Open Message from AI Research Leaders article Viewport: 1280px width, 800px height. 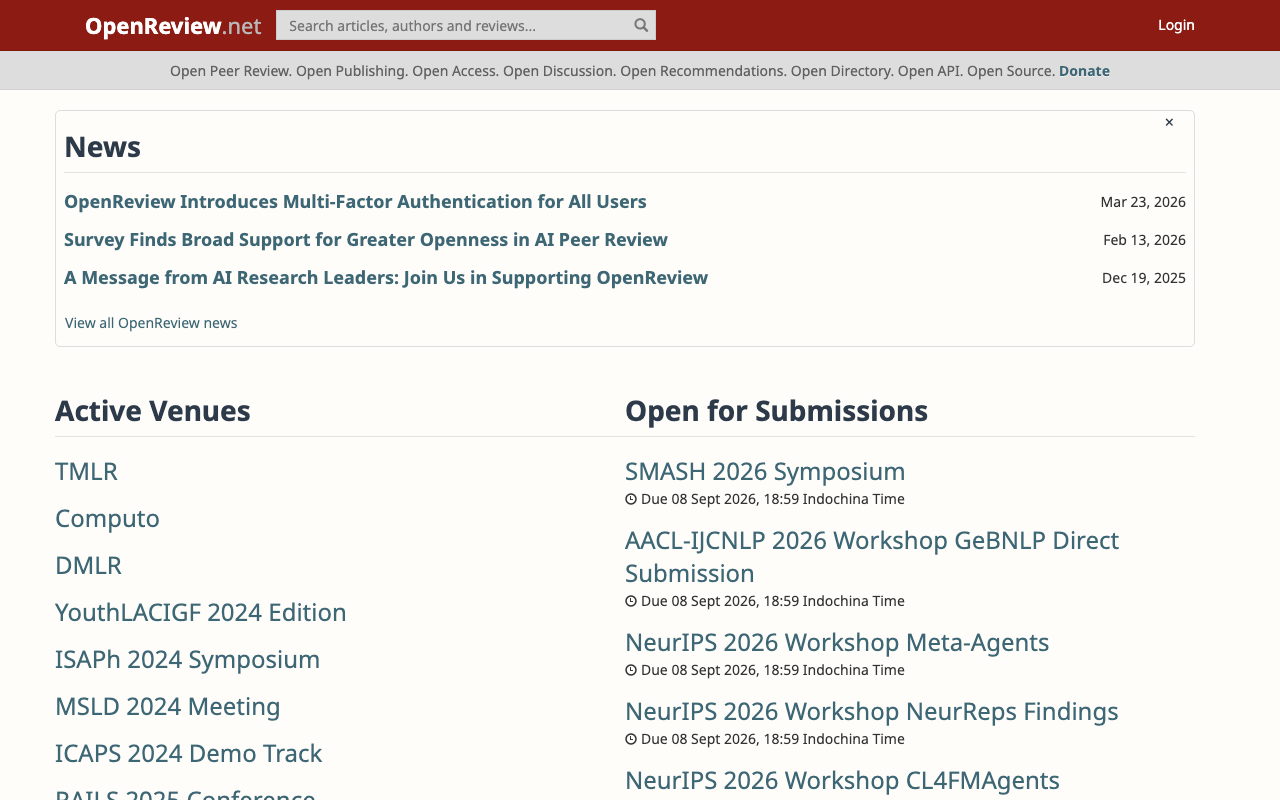pyautogui.click(x=386, y=277)
